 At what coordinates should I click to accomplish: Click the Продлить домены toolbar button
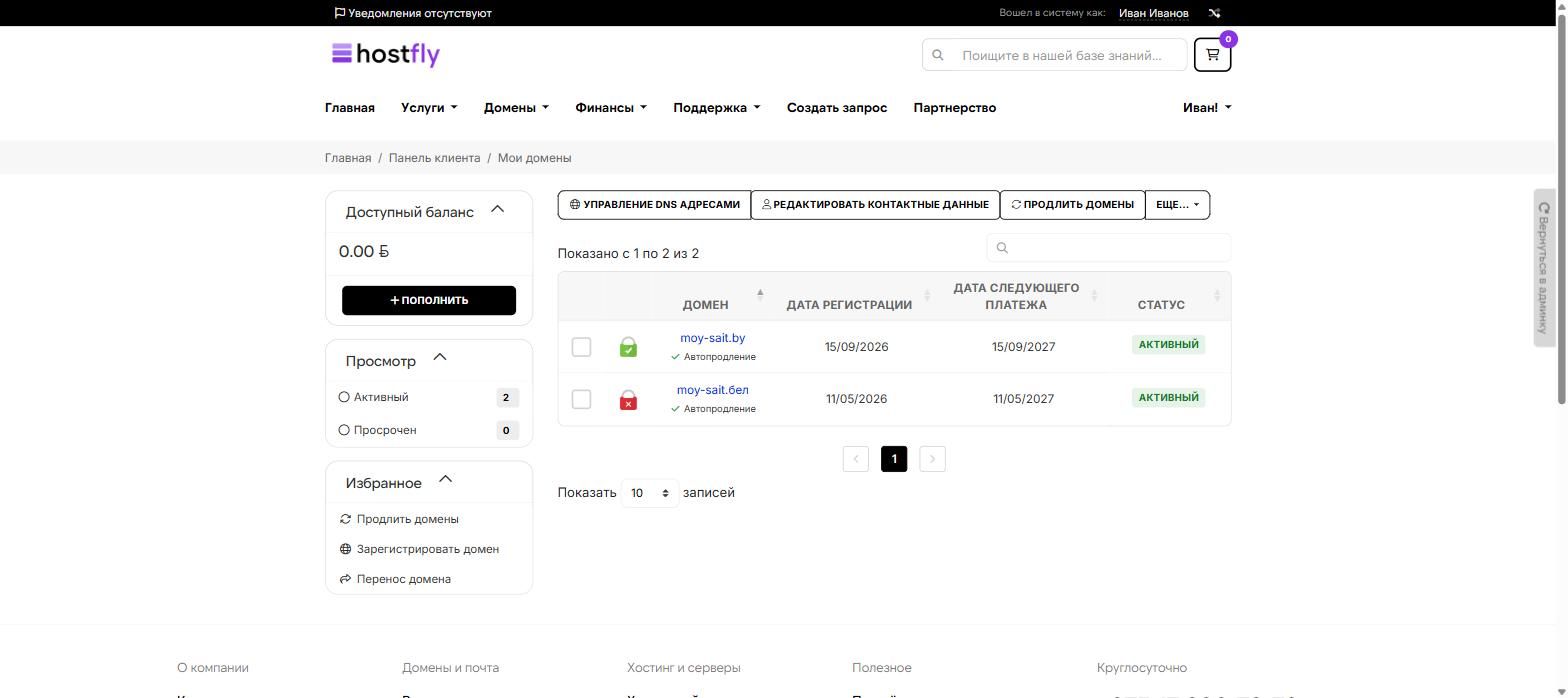(1072, 205)
